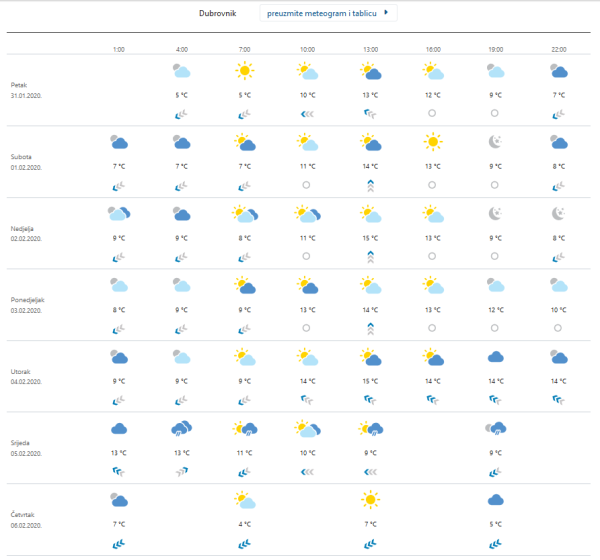Click the sun with rain icon, Srijeda 7:00
This screenshot has width=600, height=560.
244,428
